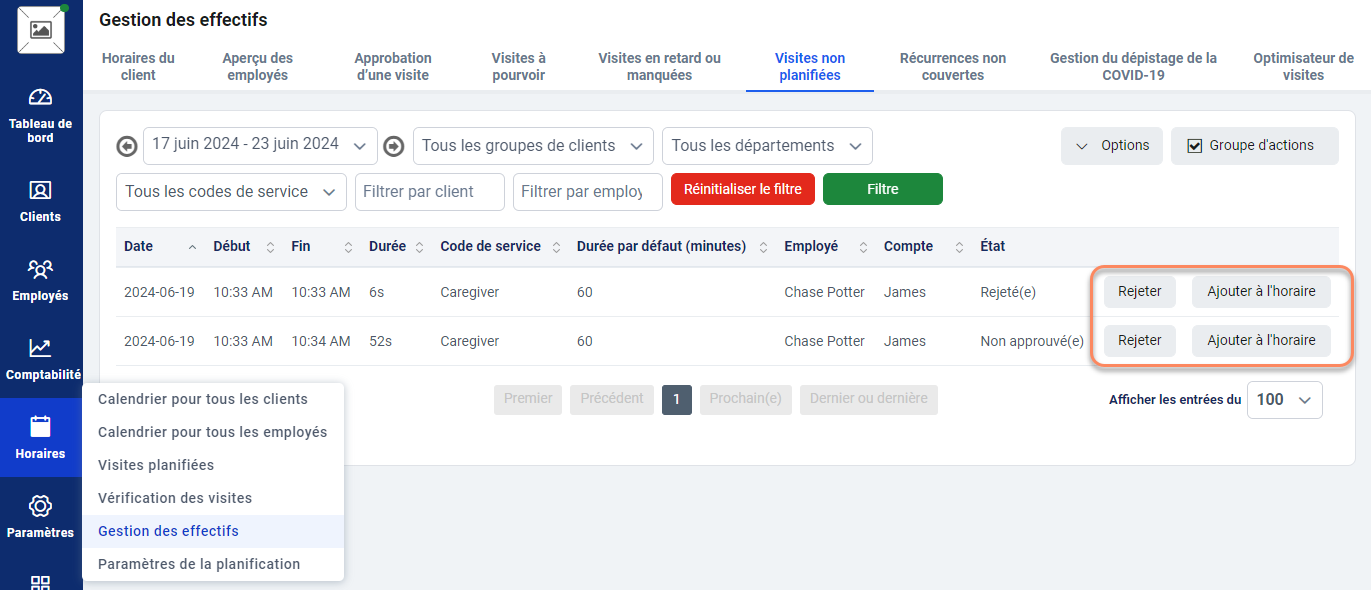The width and height of the screenshot is (1371, 590).
Task: Switch to Visites à pourvoir tab
Action: click(518, 66)
